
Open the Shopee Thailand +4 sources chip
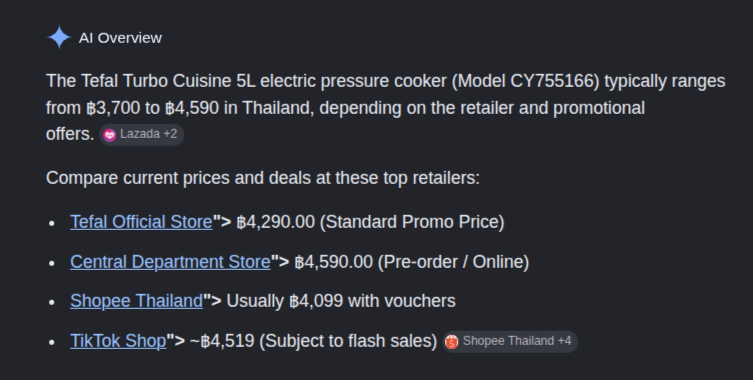pyautogui.click(x=510, y=342)
